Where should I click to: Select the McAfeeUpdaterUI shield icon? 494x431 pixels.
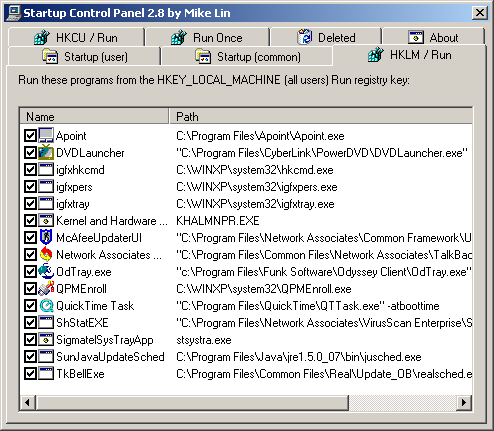tap(46, 238)
